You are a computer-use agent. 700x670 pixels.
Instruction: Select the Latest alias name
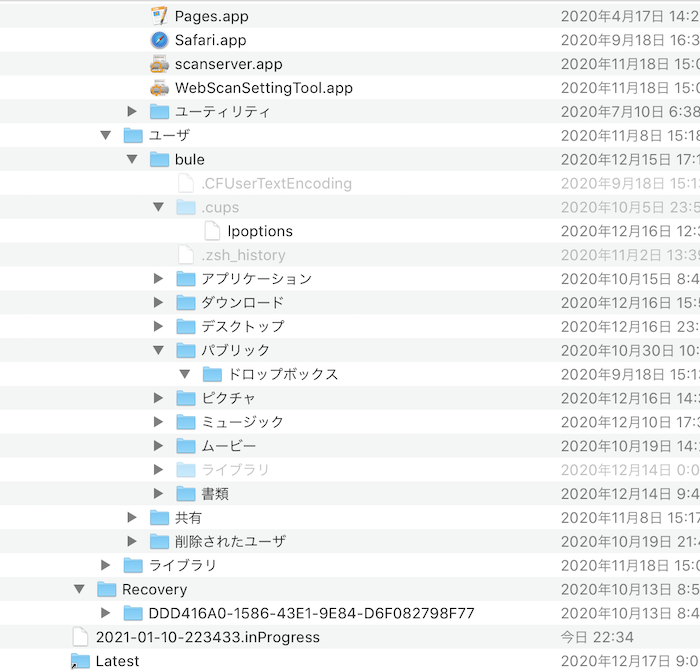click(x=117, y=661)
